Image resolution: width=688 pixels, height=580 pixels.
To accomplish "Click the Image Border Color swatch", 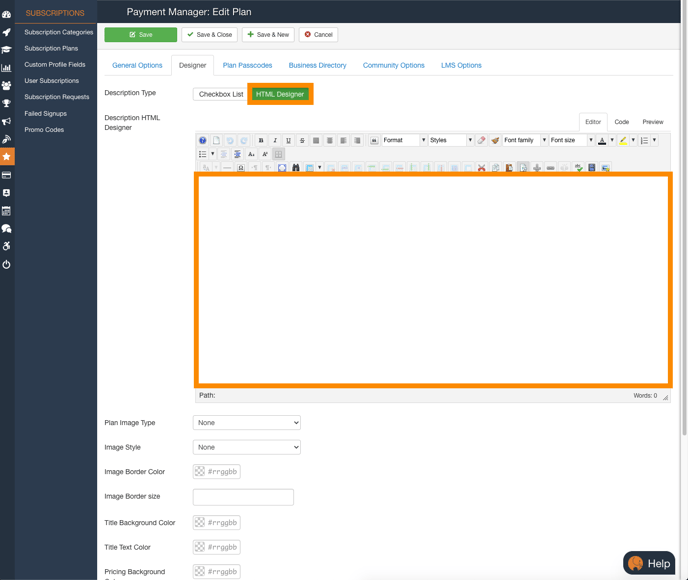I will [200, 472].
